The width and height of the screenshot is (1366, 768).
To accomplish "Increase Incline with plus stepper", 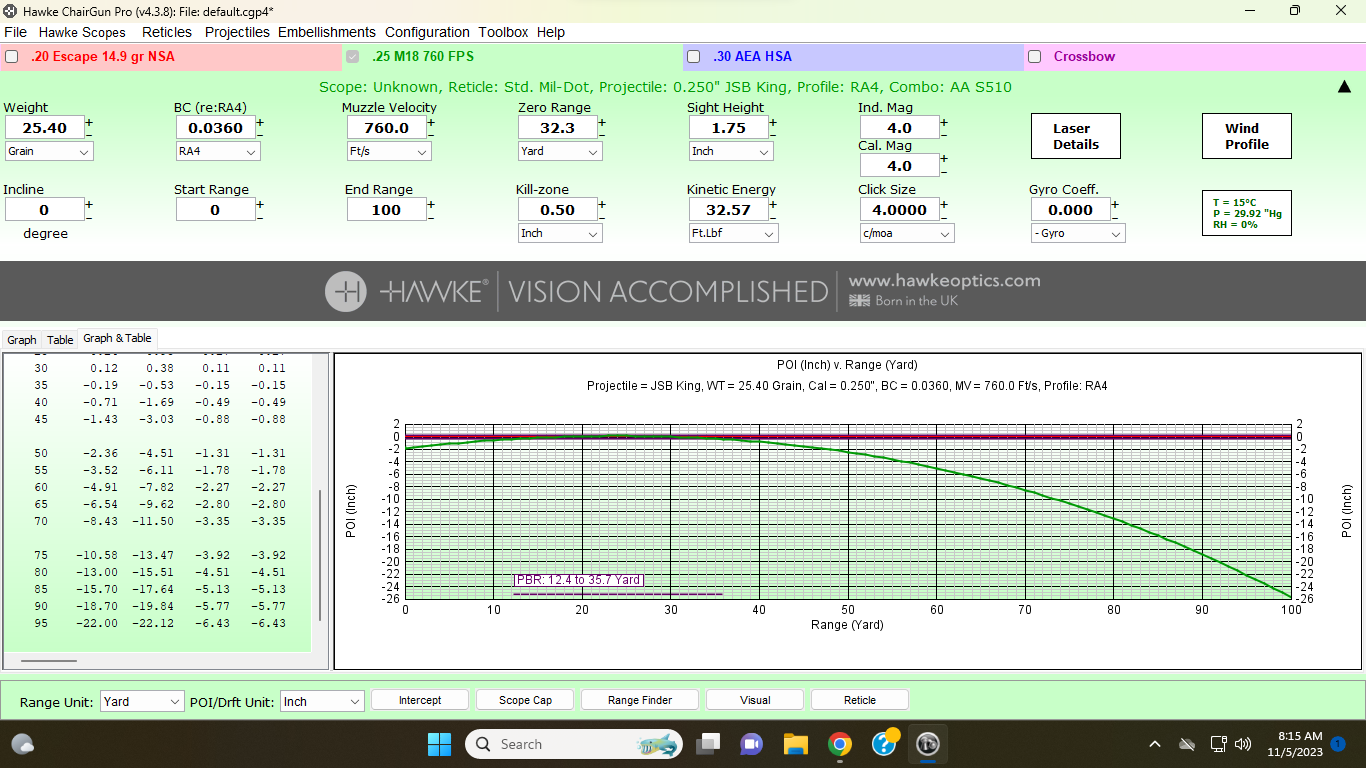I will pyautogui.click(x=89, y=205).
